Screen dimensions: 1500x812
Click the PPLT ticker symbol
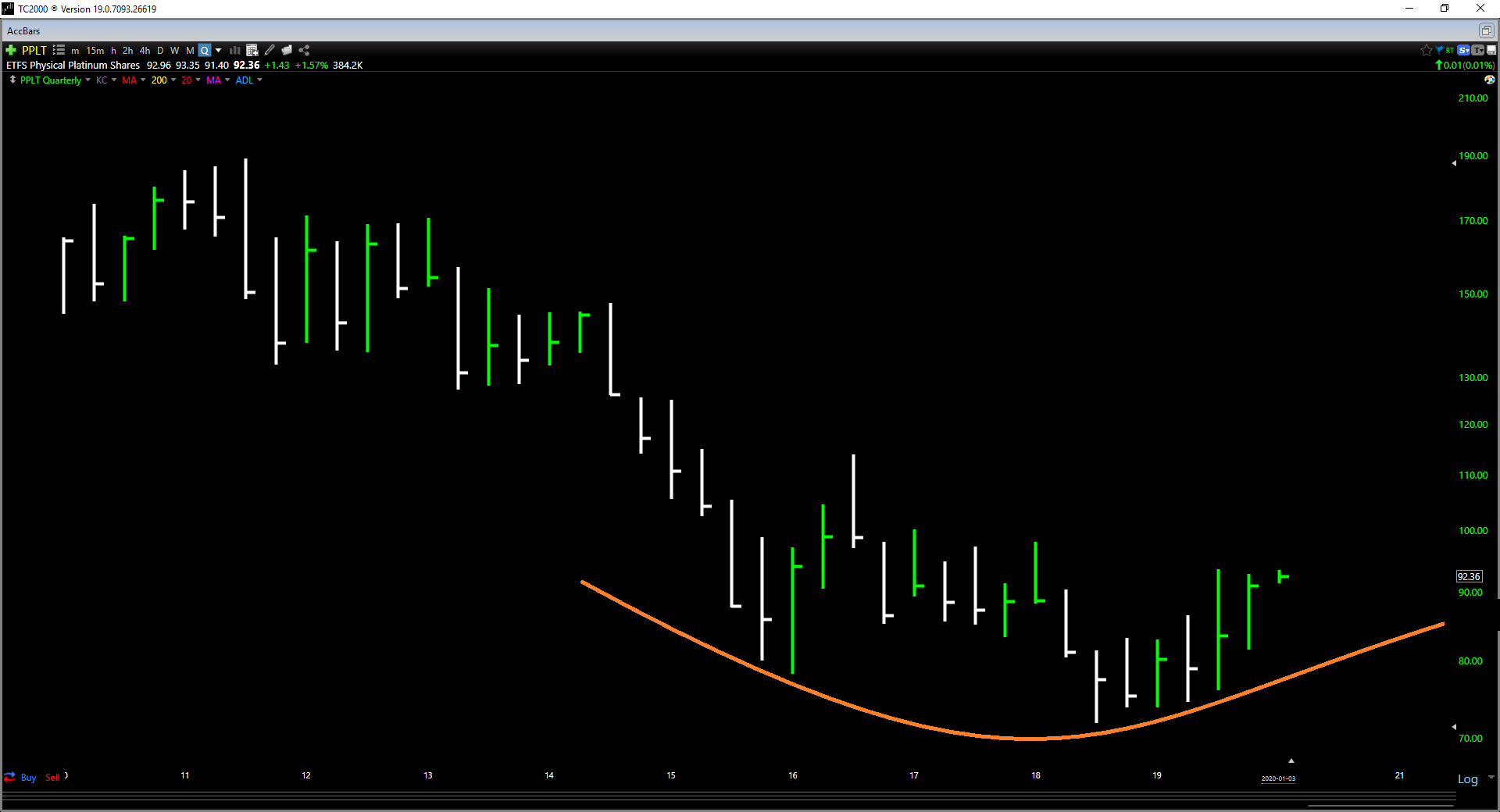34,50
